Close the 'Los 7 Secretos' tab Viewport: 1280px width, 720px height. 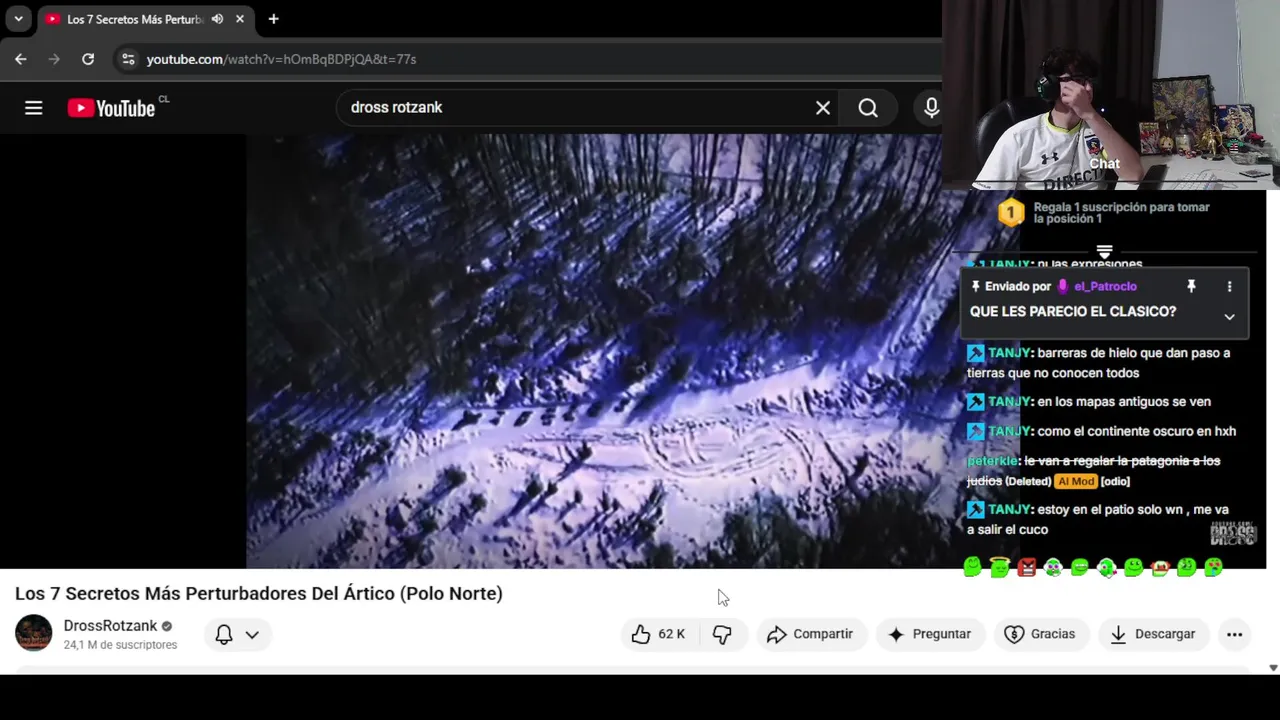(240, 19)
